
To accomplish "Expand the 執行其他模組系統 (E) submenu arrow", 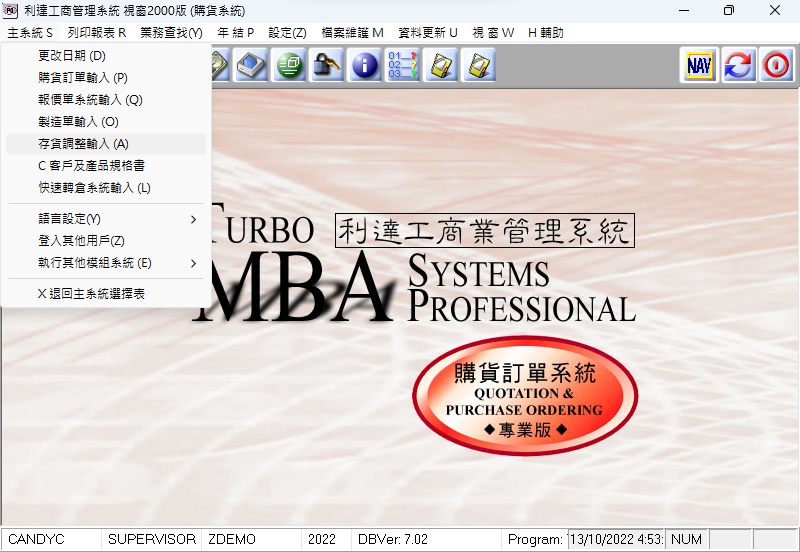I will [x=193, y=263].
